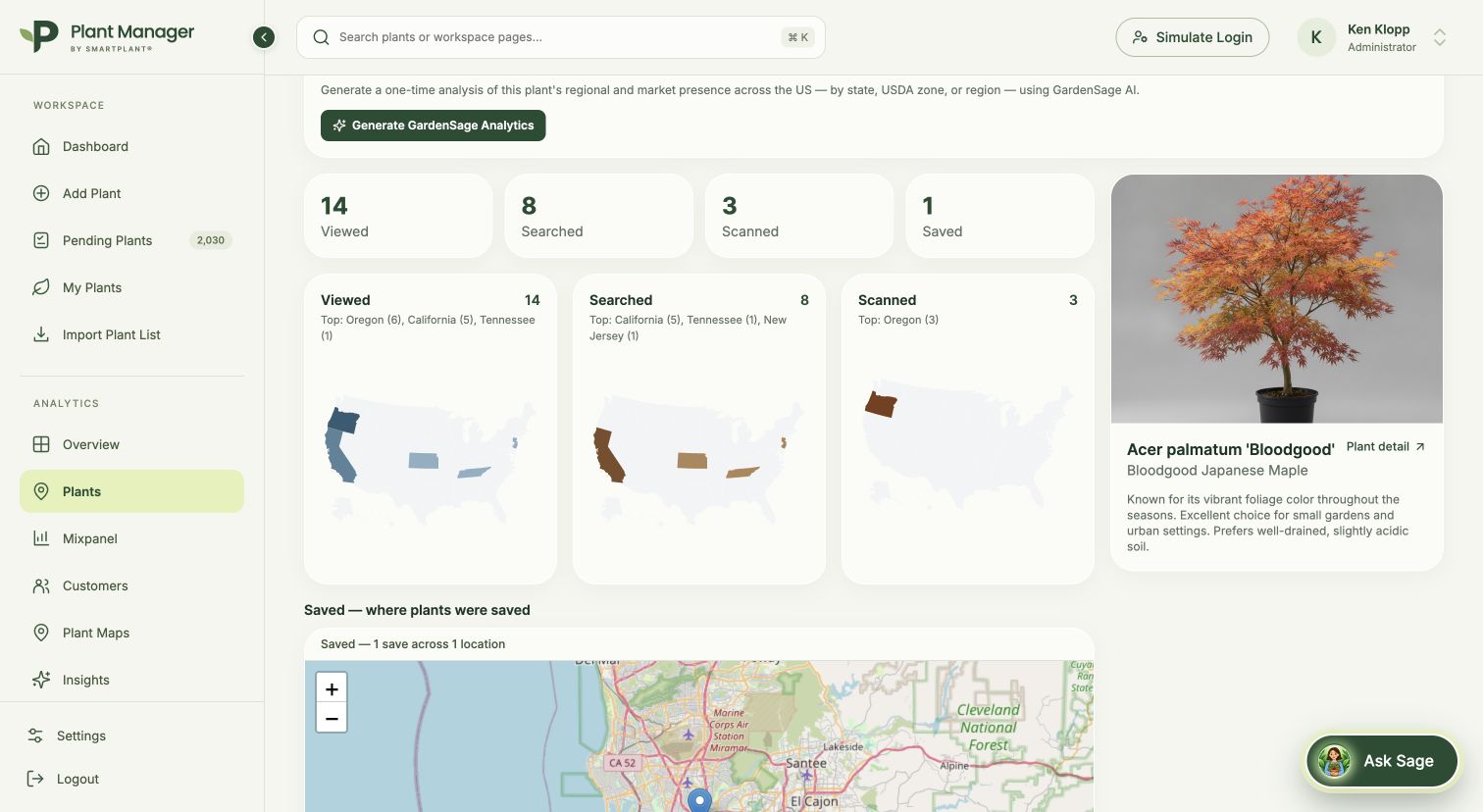This screenshot has width=1483, height=812.
Task: Click the blue pin on the saved map
Action: click(699, 800)
